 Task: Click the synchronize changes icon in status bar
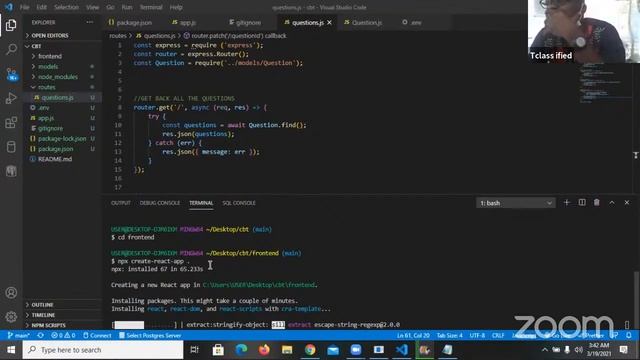(x=40, y=336)
